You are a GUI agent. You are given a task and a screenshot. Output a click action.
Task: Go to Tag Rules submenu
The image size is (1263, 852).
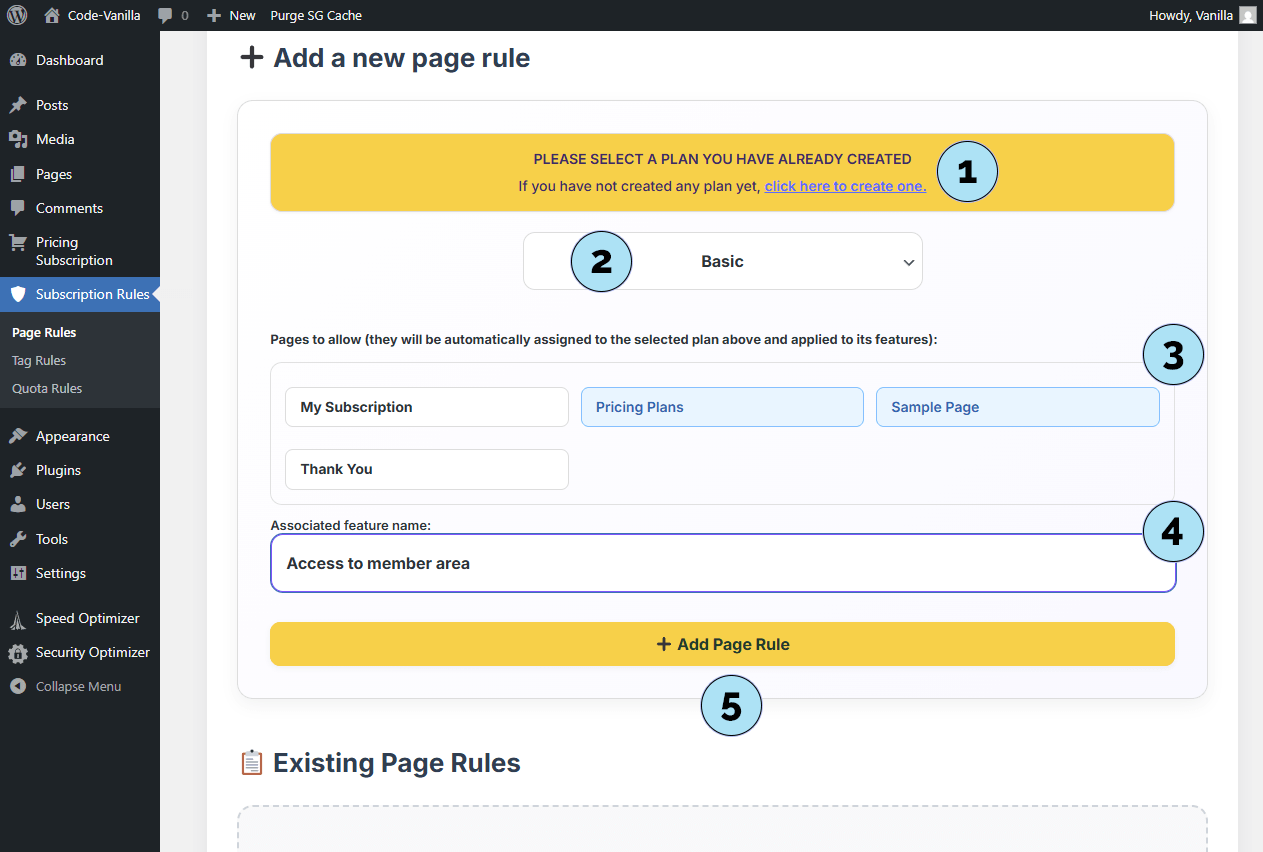[x=39, y=360]
